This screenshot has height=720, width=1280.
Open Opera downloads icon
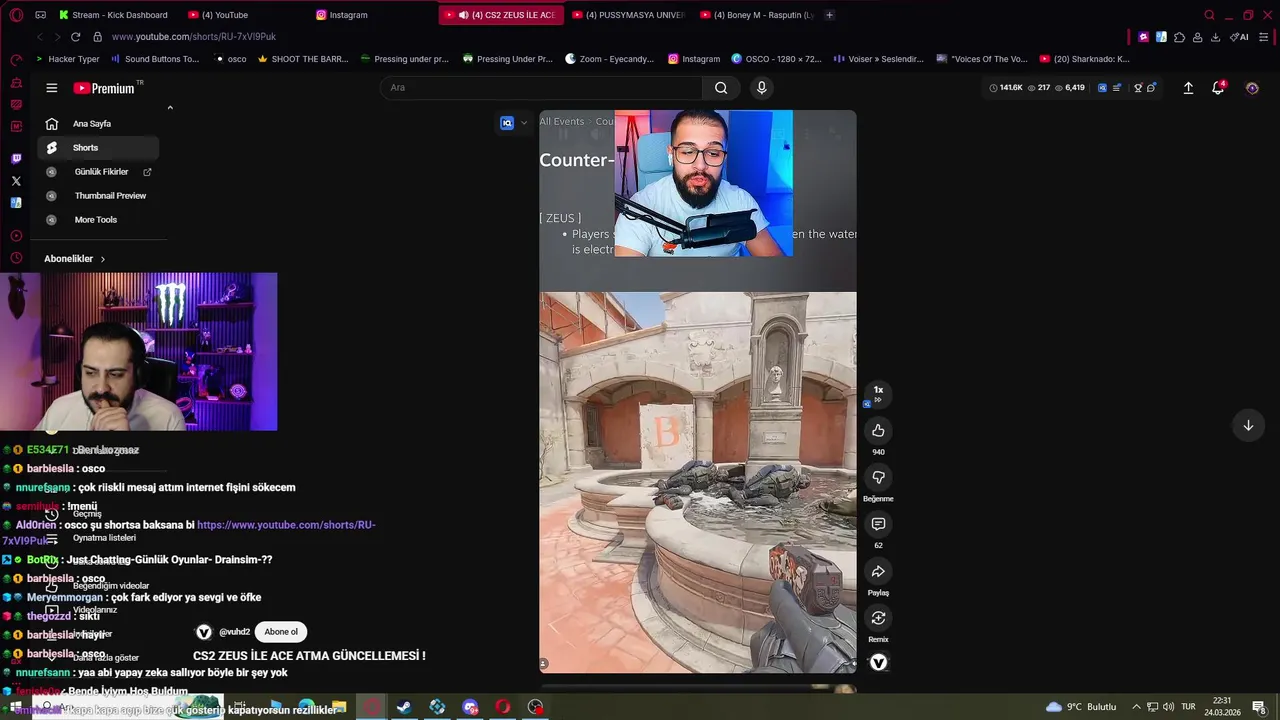pyautogui.click(x=1215, y=37)
